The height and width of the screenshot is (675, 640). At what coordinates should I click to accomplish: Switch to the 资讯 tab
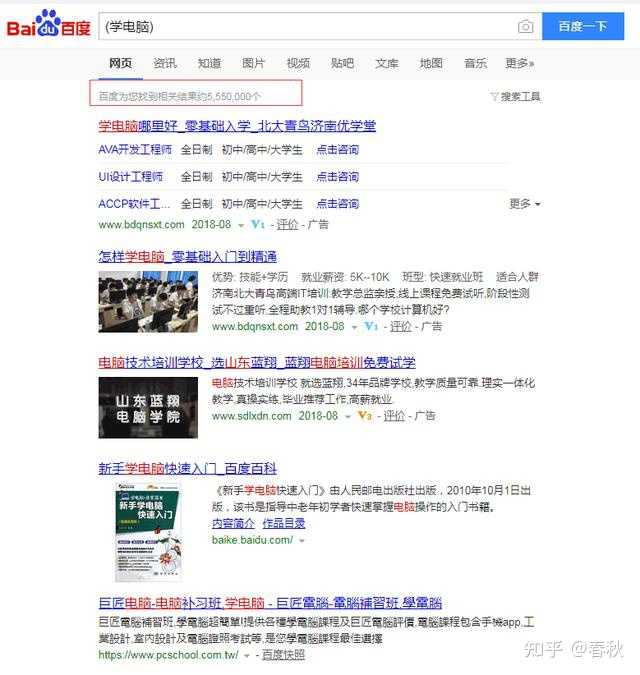coord(165,63)
